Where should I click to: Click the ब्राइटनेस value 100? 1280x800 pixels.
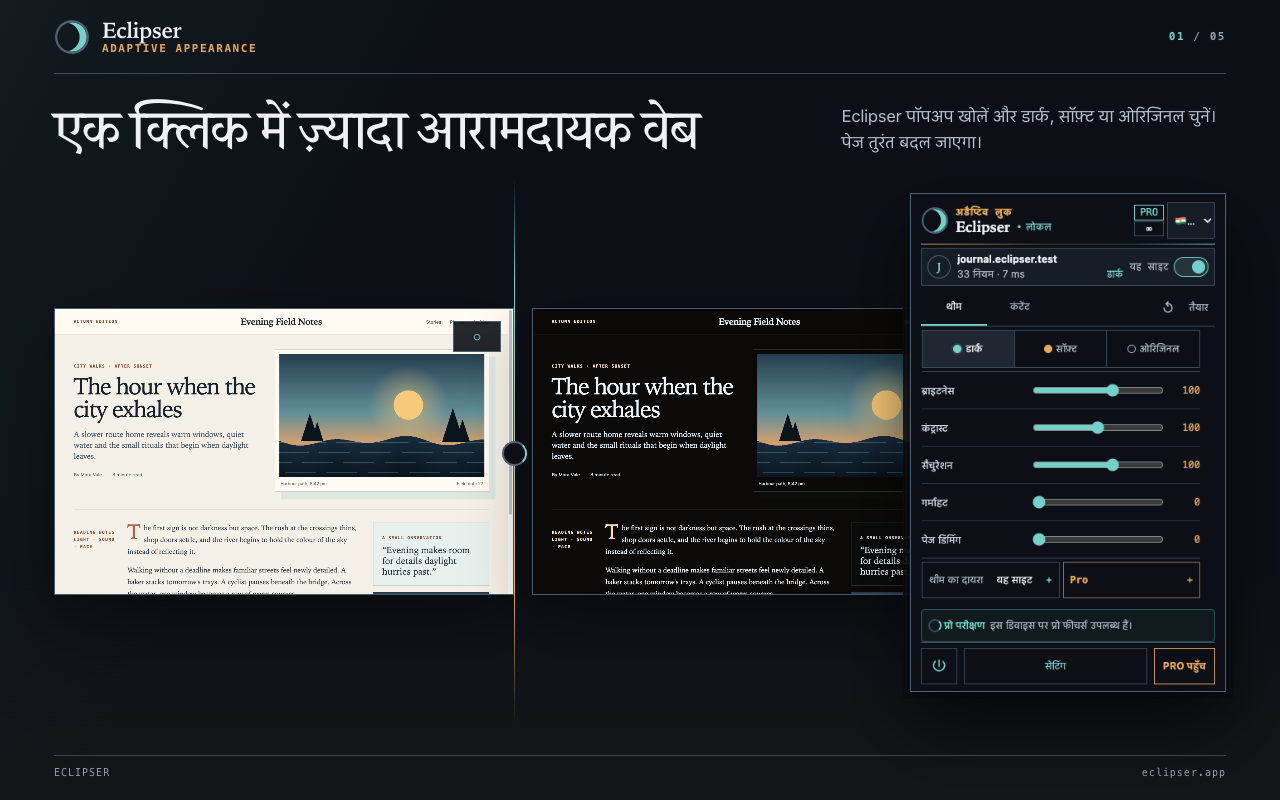coord(1190,390)
